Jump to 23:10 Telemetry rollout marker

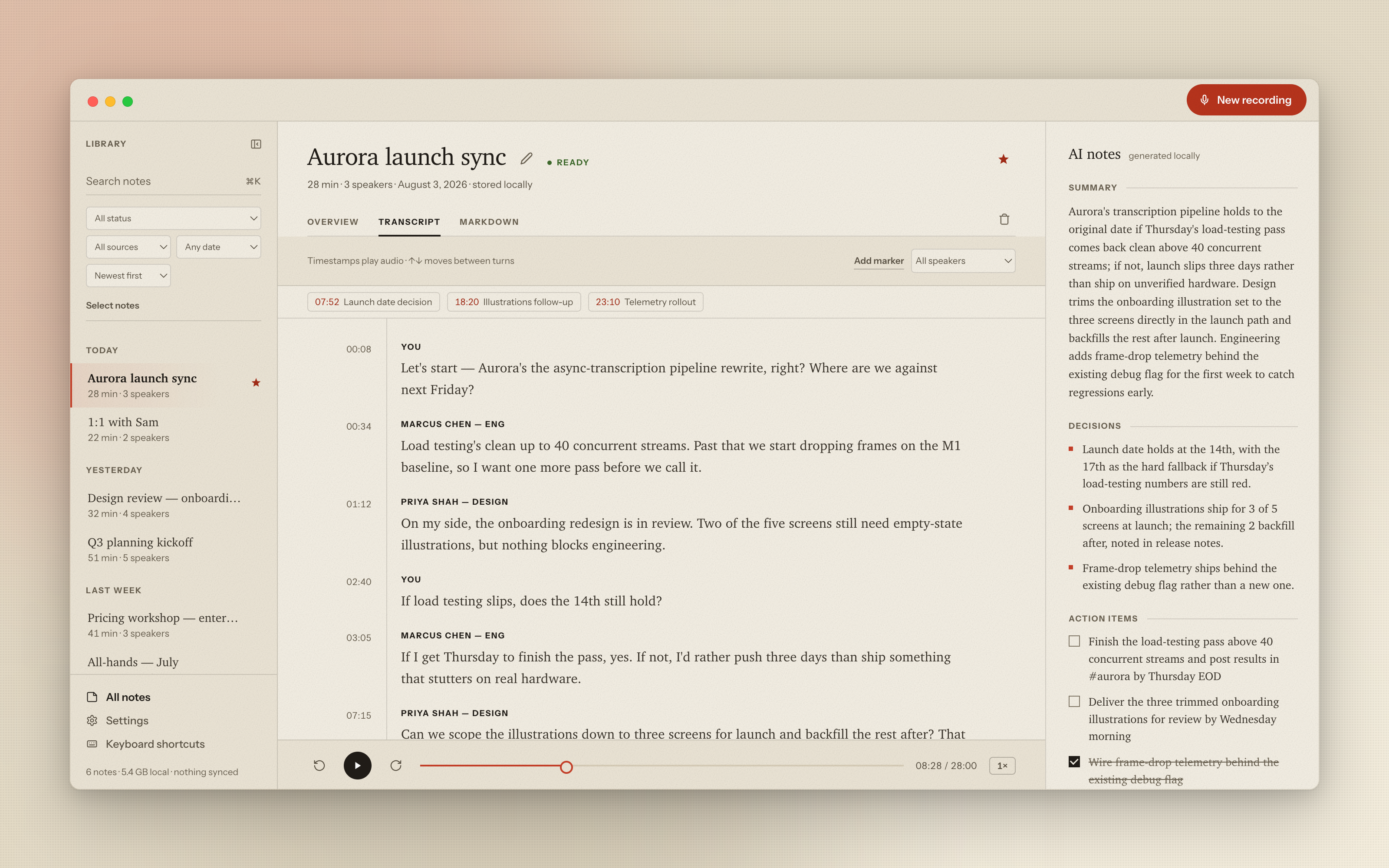click(645, 302)
